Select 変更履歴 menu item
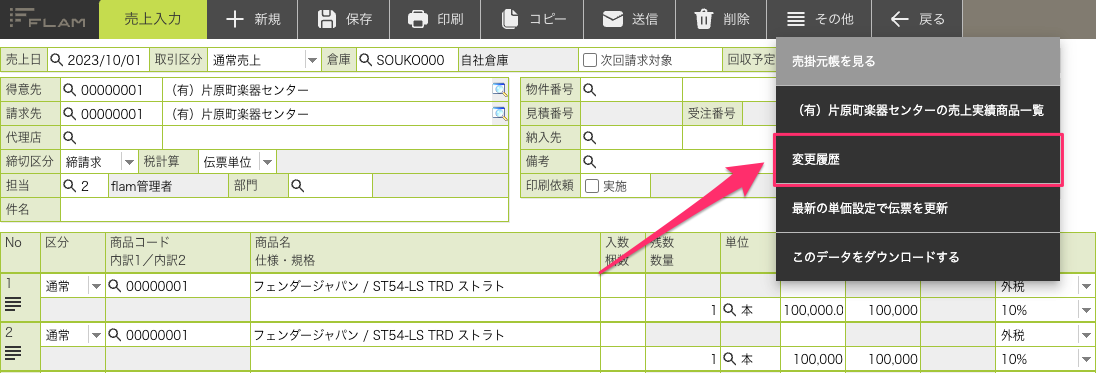The height and width of the screenshot is (373, 1096). [x=918, y=160]
